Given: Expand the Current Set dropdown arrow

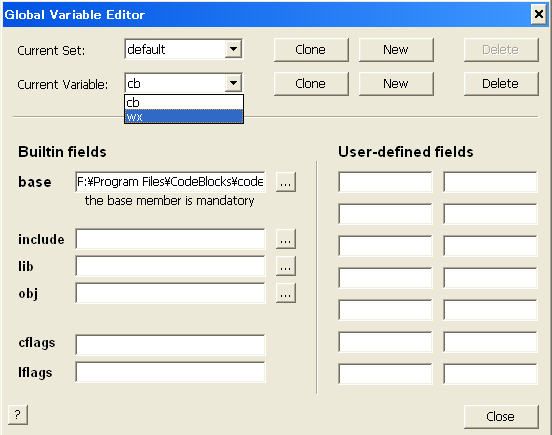Looking at the screenshot, I should click(233, 49).
